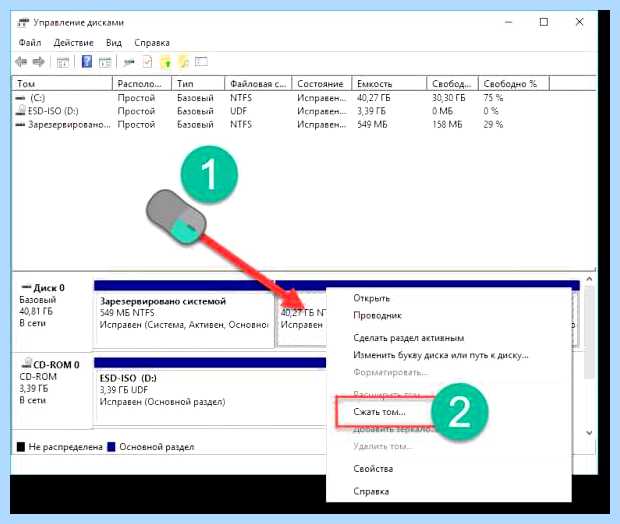
Task: Click the disk pane scroll down arrow
Action: click(x=589, y=433)
